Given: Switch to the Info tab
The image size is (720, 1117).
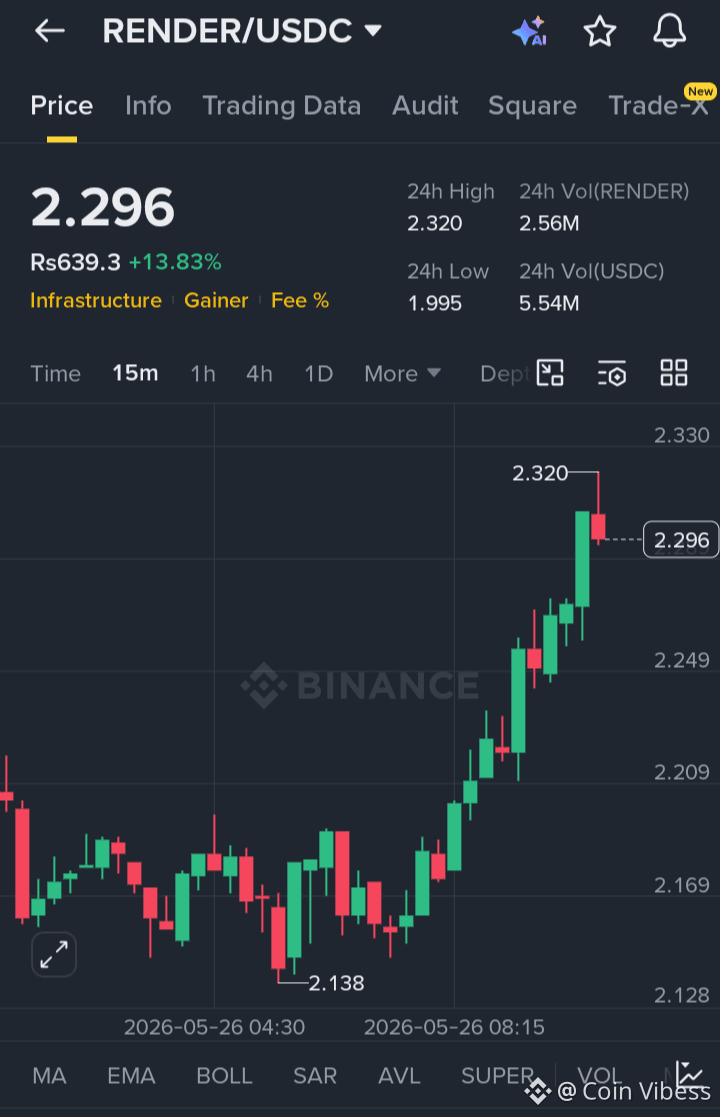Looking at the screenshot, I should pyautogui.click(x=148, y=105).
